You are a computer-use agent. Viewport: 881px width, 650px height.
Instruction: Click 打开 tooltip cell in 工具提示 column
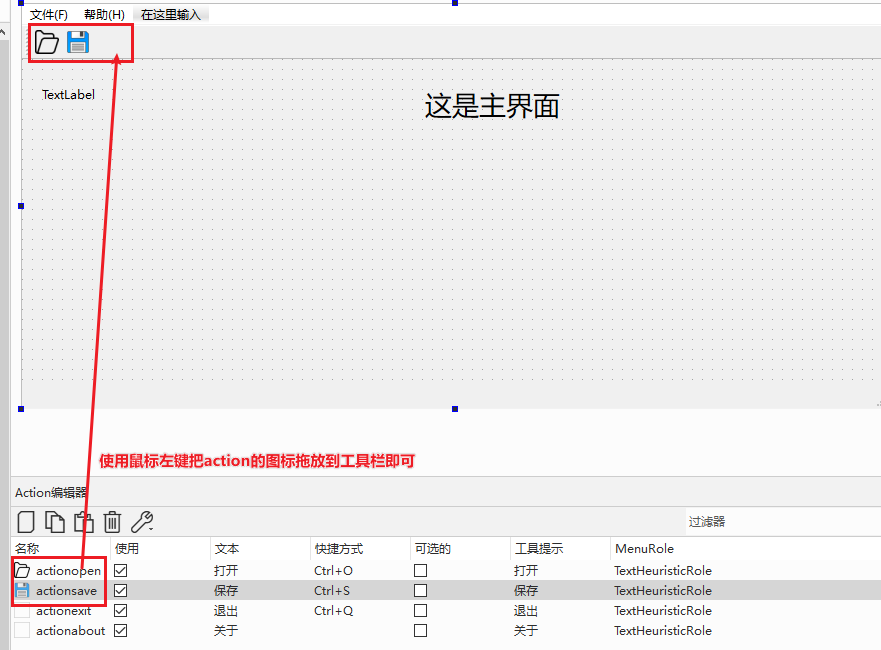click(526, 571)
